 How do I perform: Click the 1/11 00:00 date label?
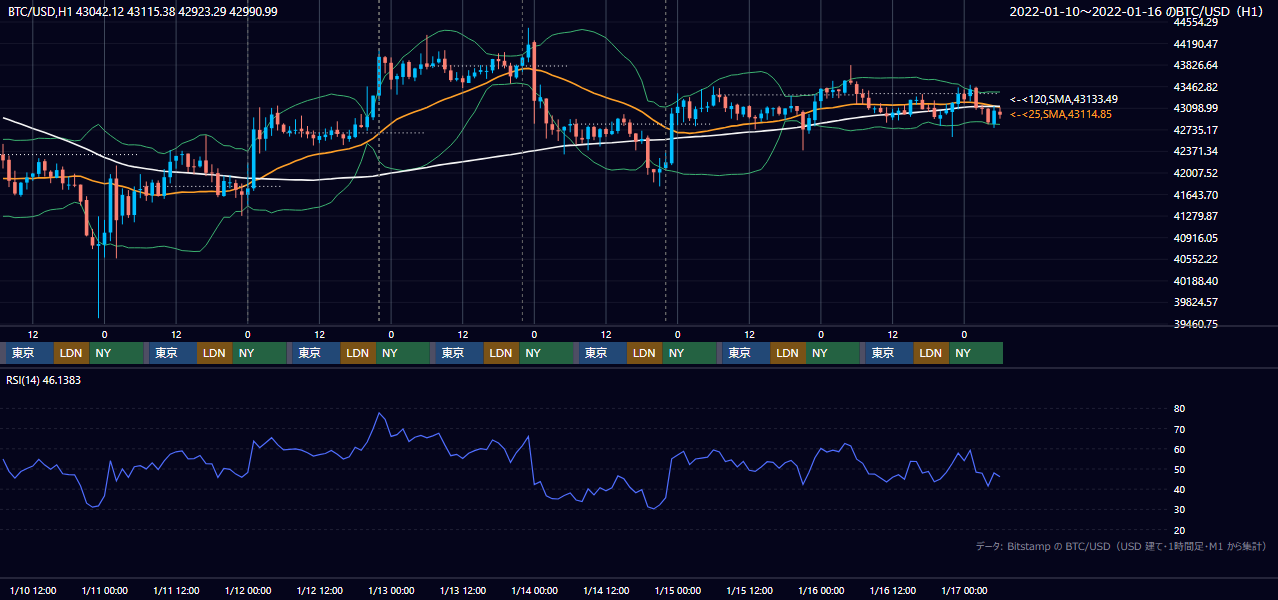[x=104, y=590]
